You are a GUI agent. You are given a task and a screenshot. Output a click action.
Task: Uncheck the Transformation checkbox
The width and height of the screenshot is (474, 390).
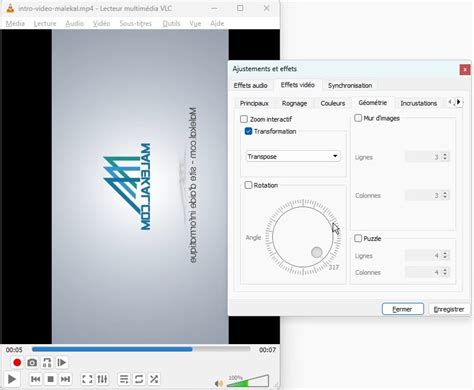248,131
